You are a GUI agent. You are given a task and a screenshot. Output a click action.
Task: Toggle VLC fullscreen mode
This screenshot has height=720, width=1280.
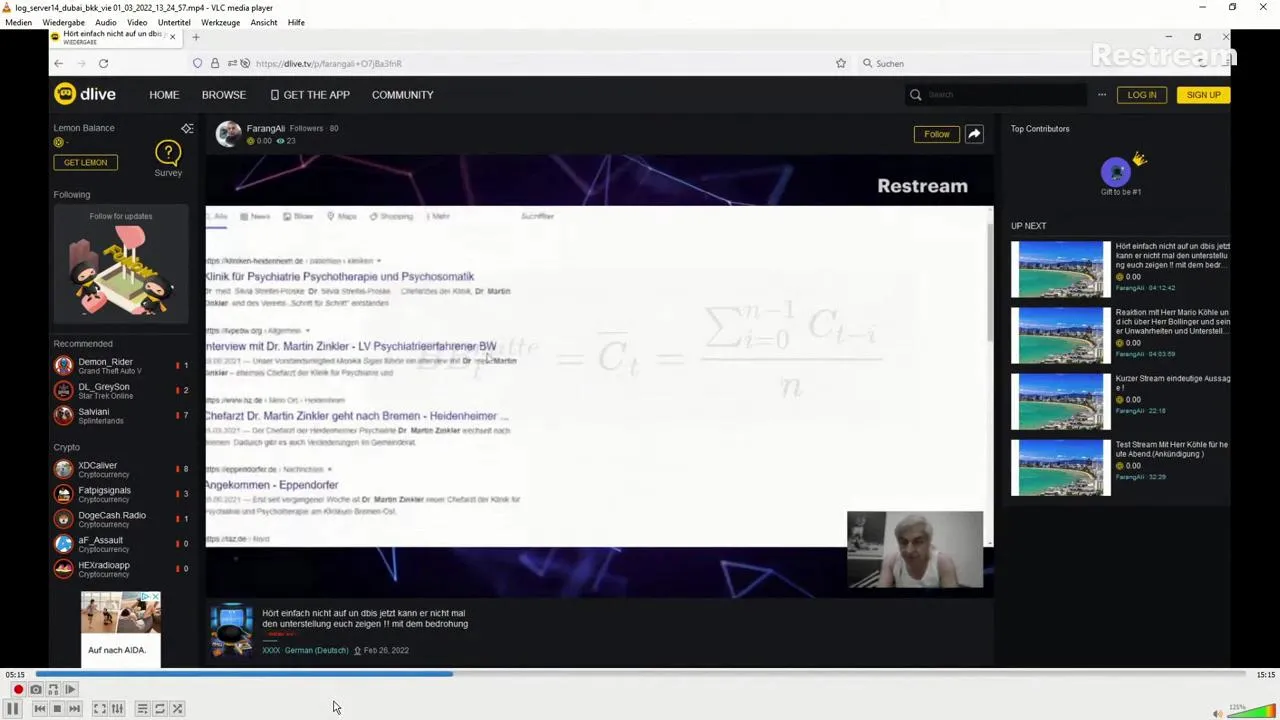[x=100, y=708]
